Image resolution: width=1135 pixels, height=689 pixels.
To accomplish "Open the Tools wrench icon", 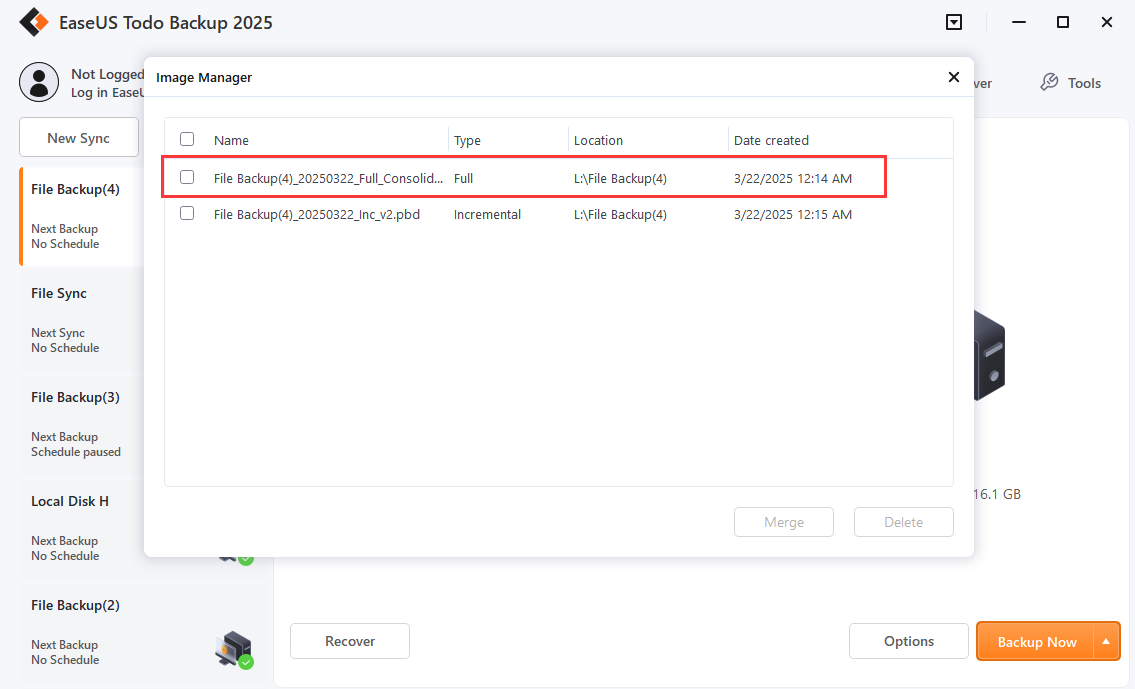I will pyautogui.click(x=1049, y=83).
